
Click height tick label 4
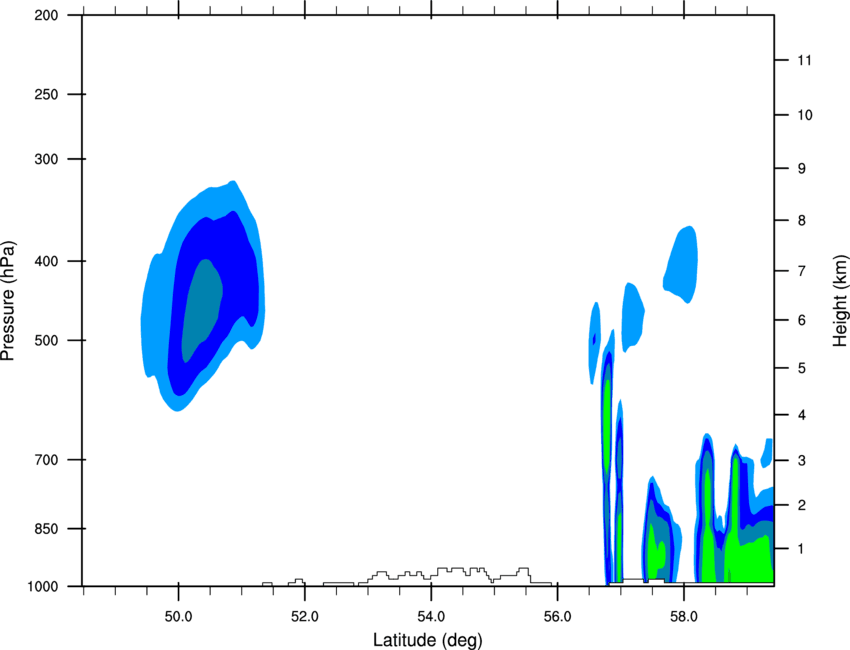tap(801, 415)
